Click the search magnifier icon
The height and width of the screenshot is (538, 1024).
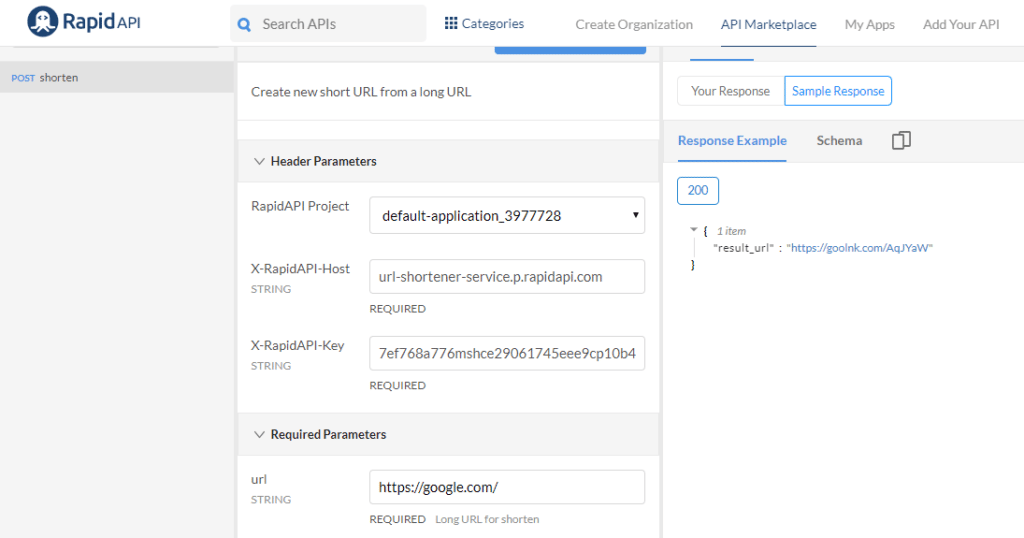pyautogui.click(x=244, y=24)
